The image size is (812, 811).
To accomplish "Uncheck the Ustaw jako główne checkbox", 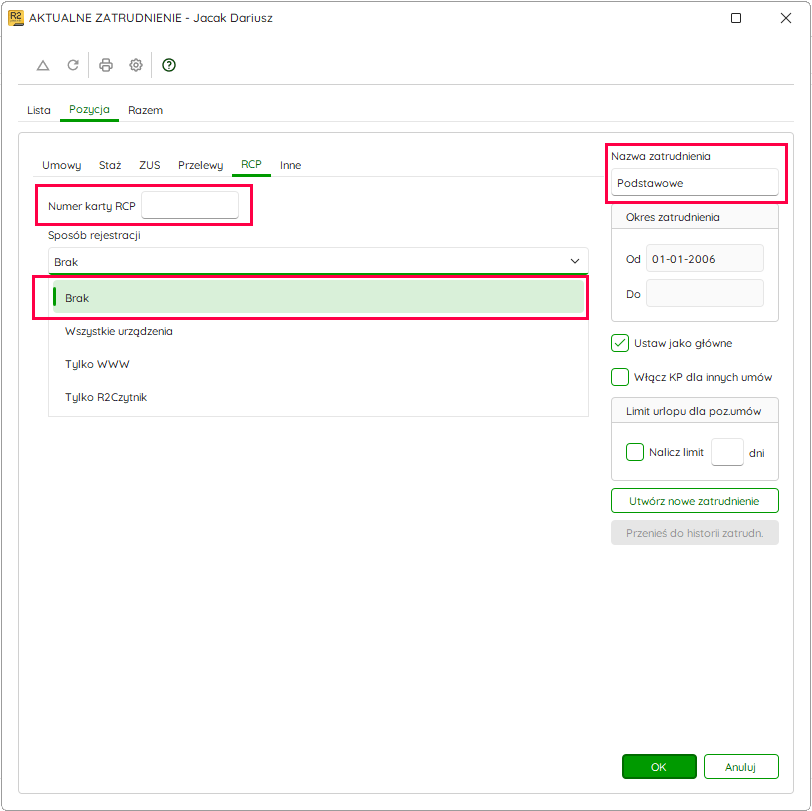I will tap(620, 343).
